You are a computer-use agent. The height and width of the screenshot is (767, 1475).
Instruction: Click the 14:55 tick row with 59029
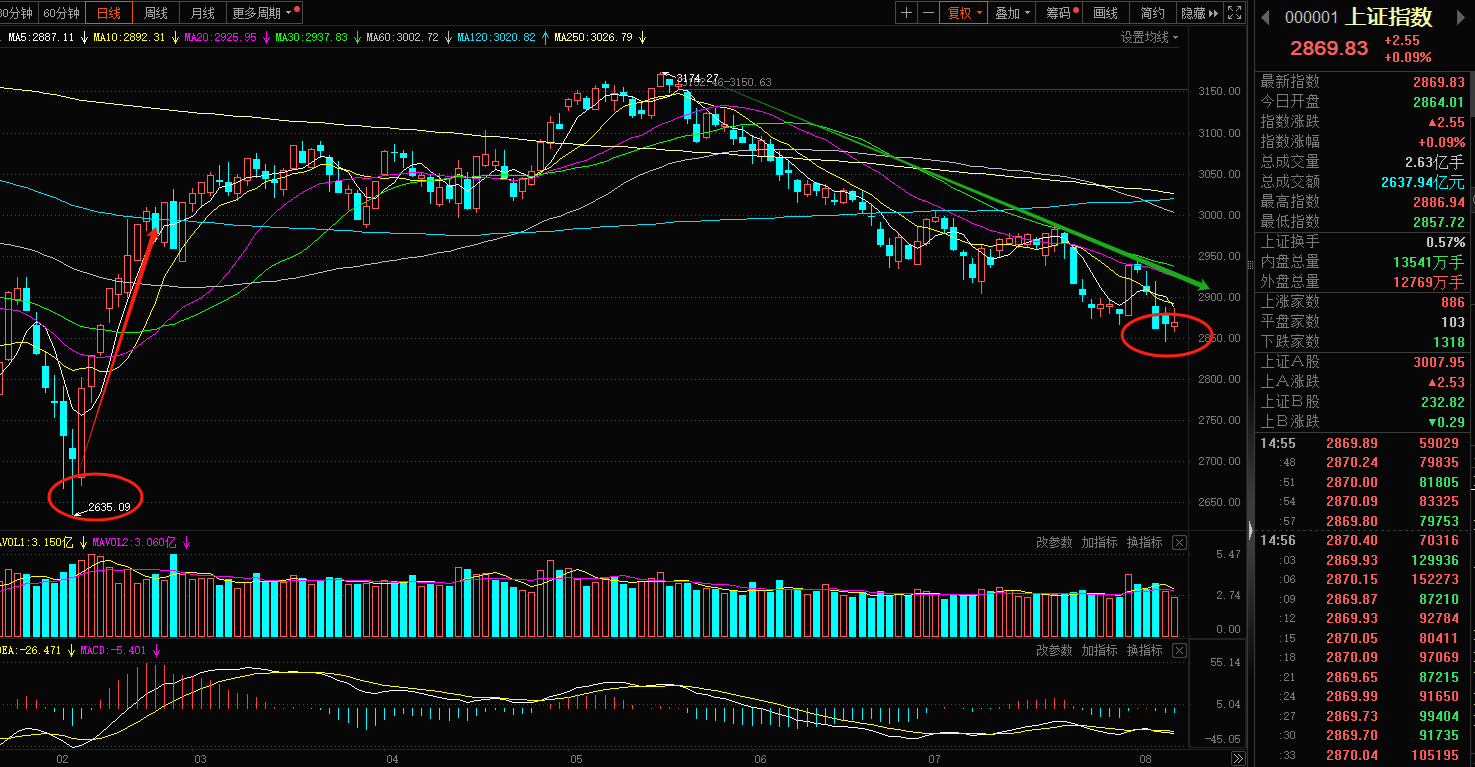(1364, 443)
